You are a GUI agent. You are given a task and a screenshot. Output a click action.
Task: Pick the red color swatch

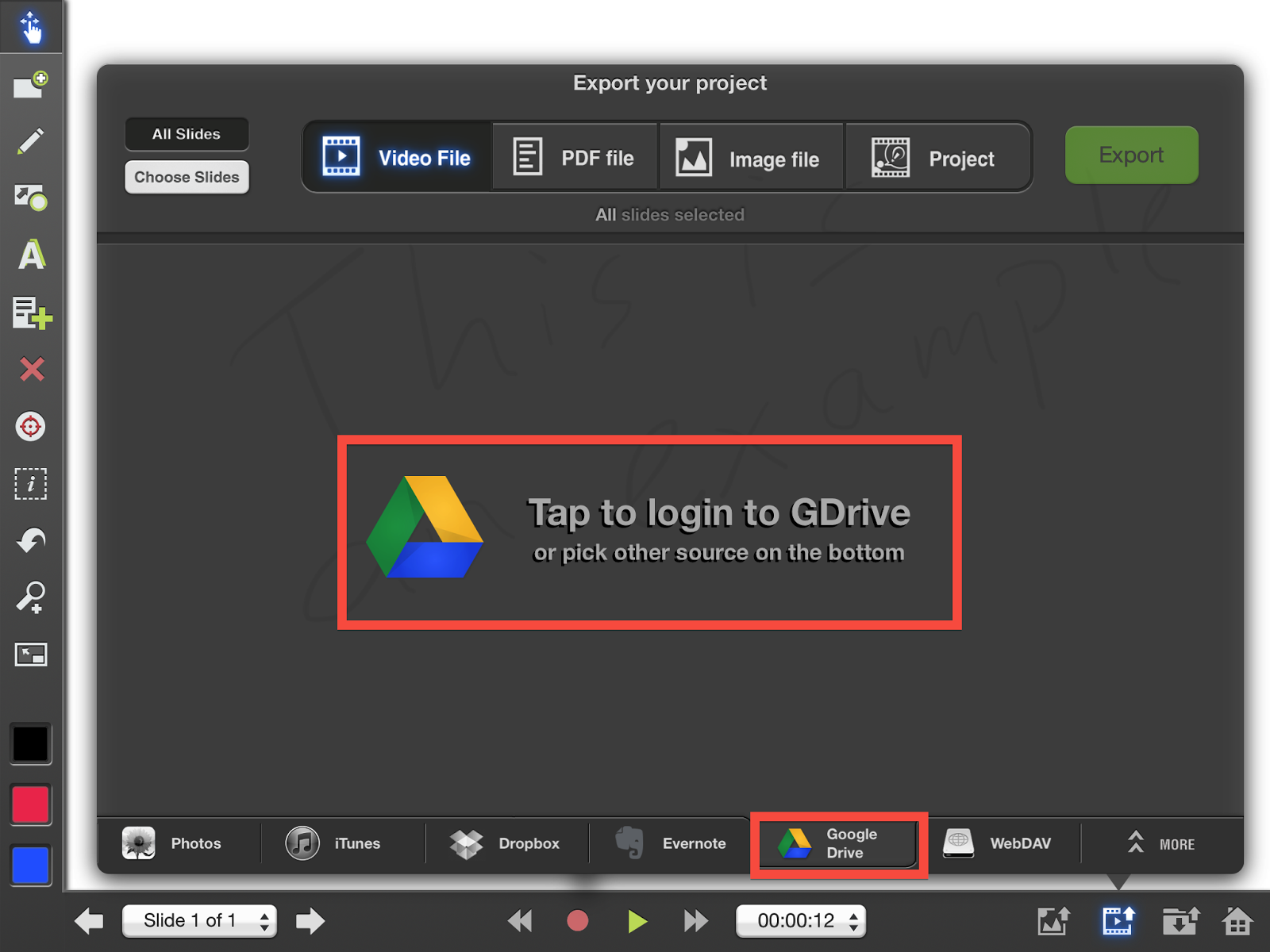[31, 804]
